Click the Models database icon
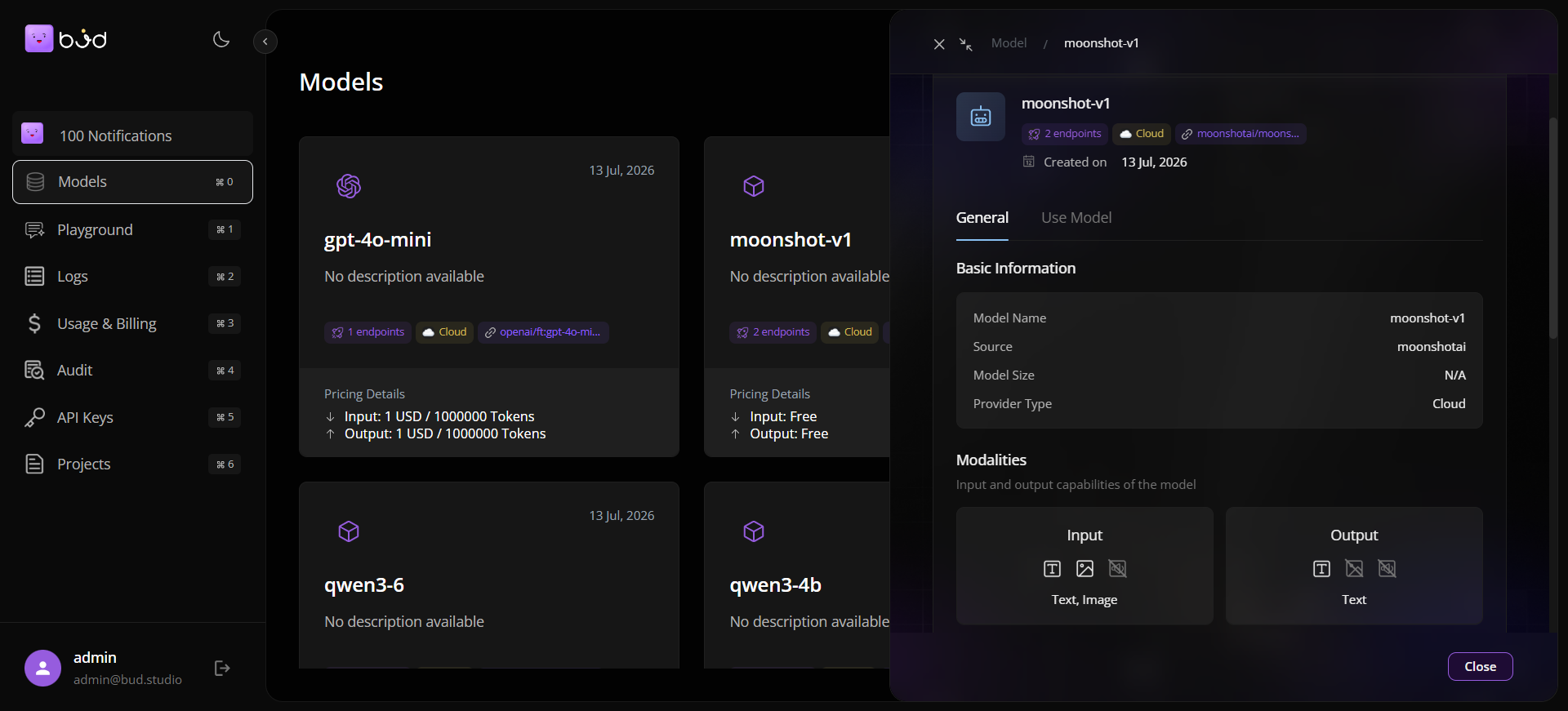The width and height of the screenshot is (1568, 711). tap(35, 182)
